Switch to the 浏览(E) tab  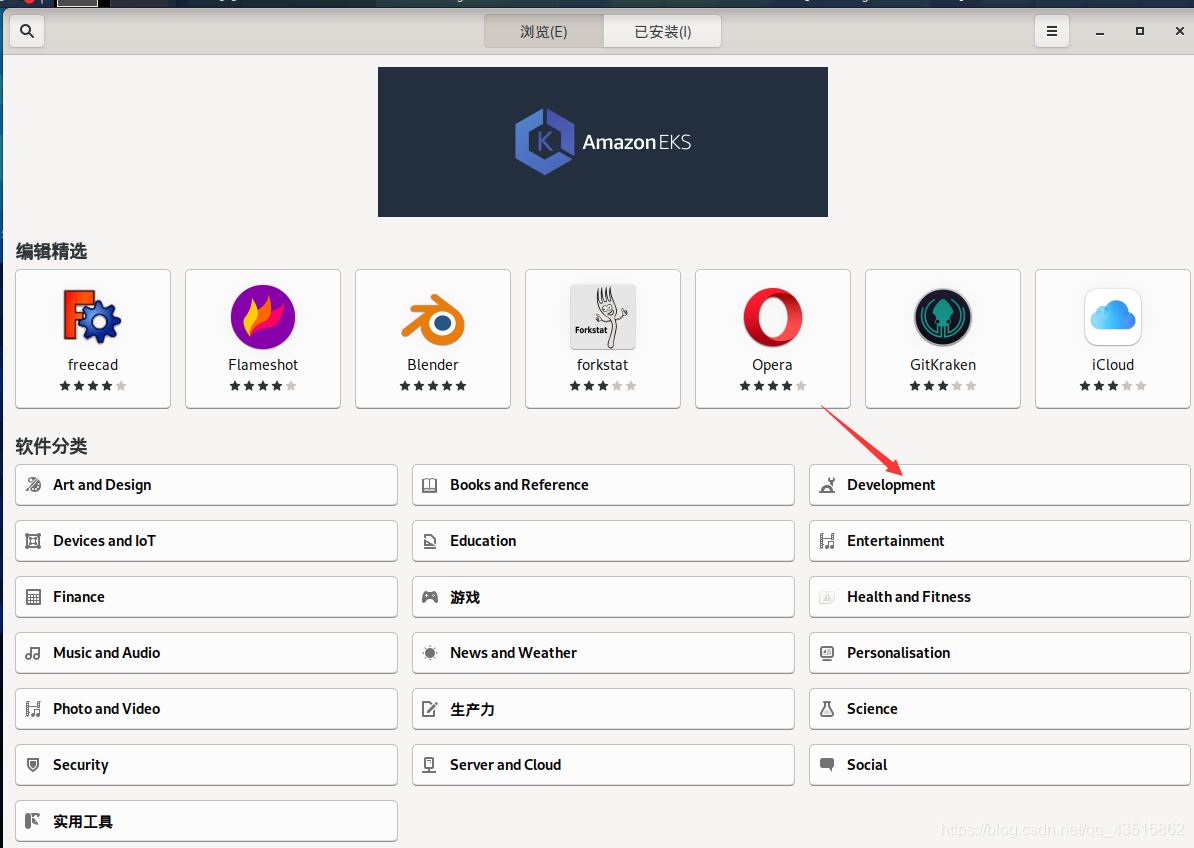[x=544, y=32]
